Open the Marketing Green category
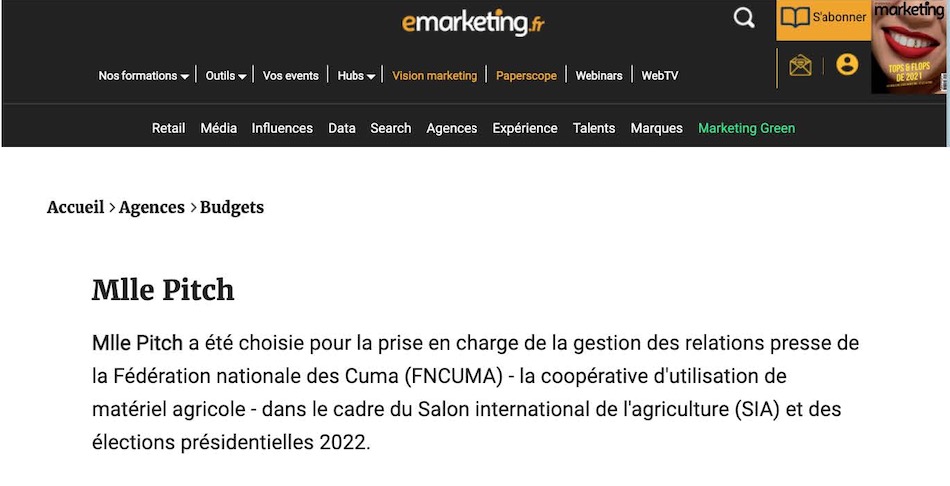950x486 pixels. pyautogui.click(x=746, y=128)
